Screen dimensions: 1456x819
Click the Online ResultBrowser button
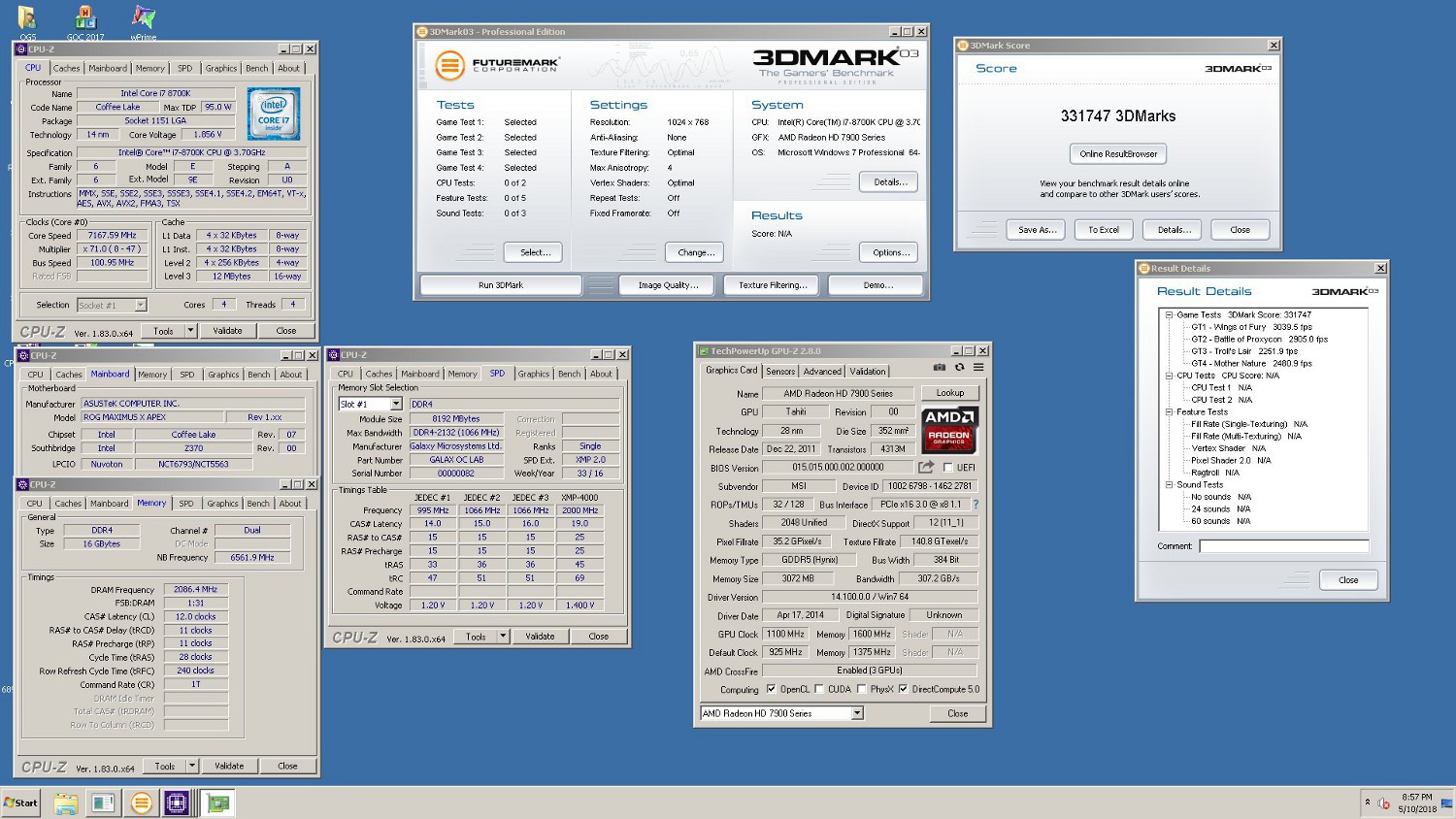(x=1118, y=153)
